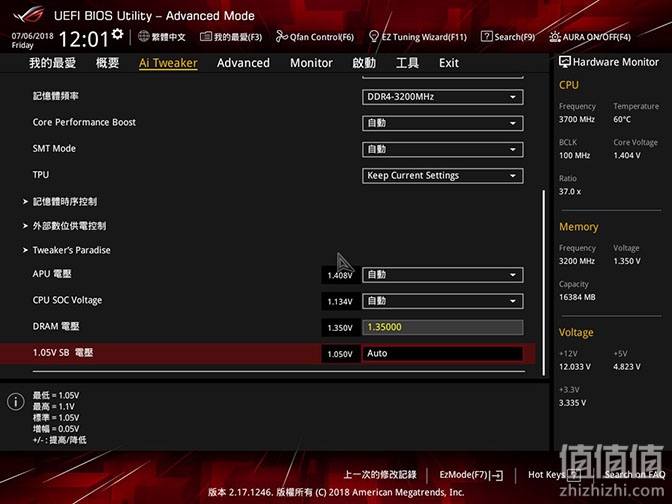Select the Exit tab
Screen dimensions: 672x504
[x=449, y=63]
